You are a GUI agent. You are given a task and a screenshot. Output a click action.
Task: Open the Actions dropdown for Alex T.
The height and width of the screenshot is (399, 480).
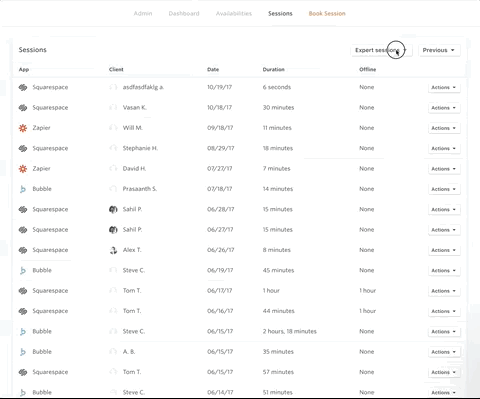444,250
